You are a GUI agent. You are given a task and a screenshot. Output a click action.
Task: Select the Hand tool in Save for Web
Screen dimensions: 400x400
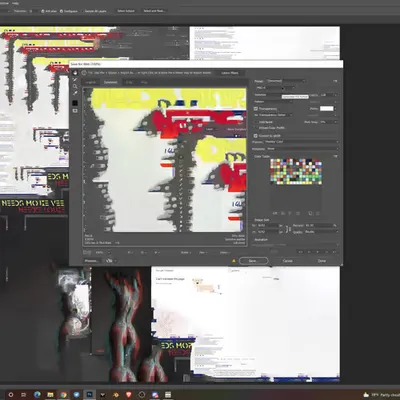(75, 73)
